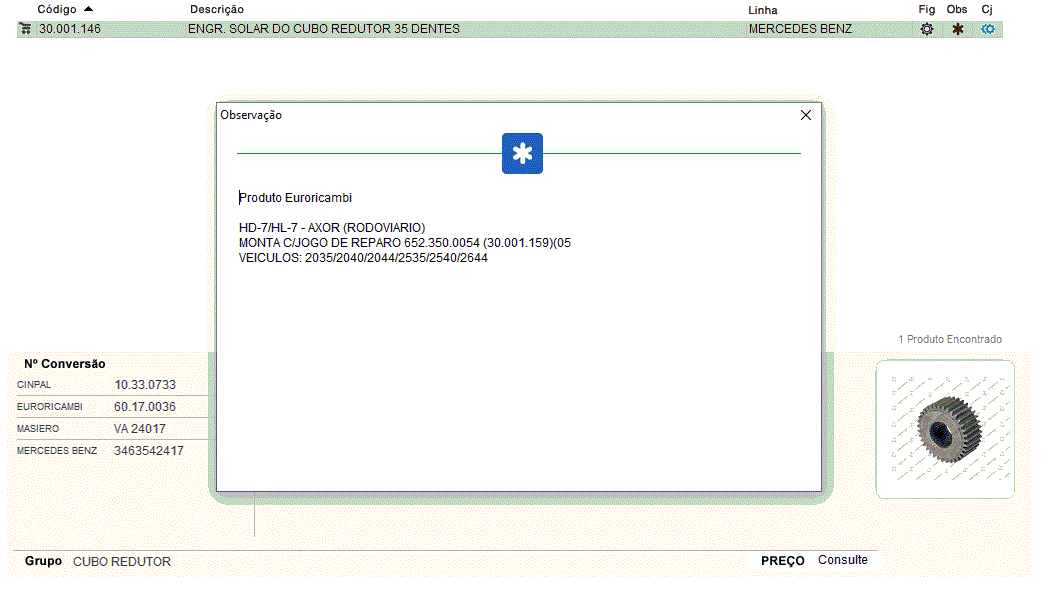The height and width of the screenshot is (590, 1048).
Task: Click the Linha column header
Action: 762,9
